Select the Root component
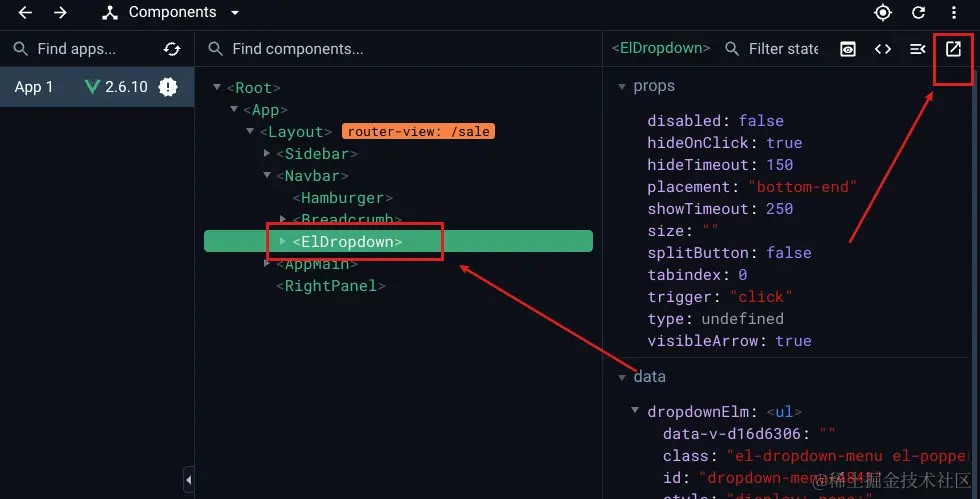 click(253, 88)
